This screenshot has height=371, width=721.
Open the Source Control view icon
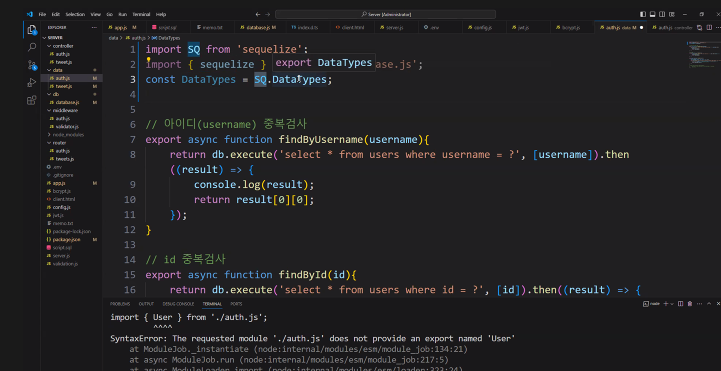(32, 64)
